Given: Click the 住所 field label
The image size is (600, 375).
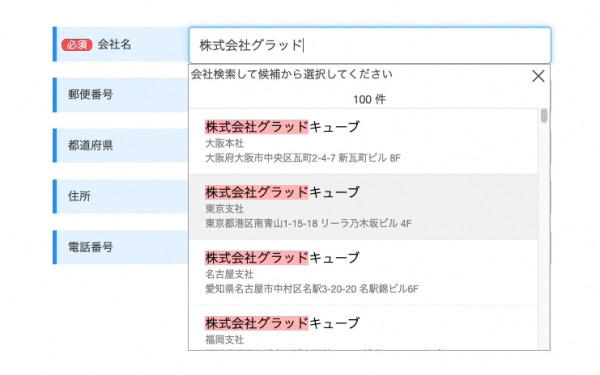Looking at the screenshot, I should click(x=79, y=196).
